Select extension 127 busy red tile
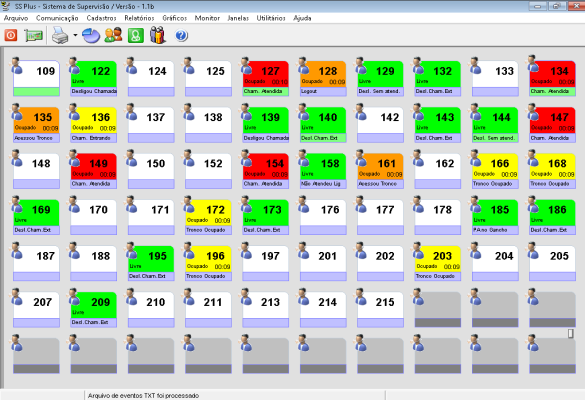 click(266, 78)
